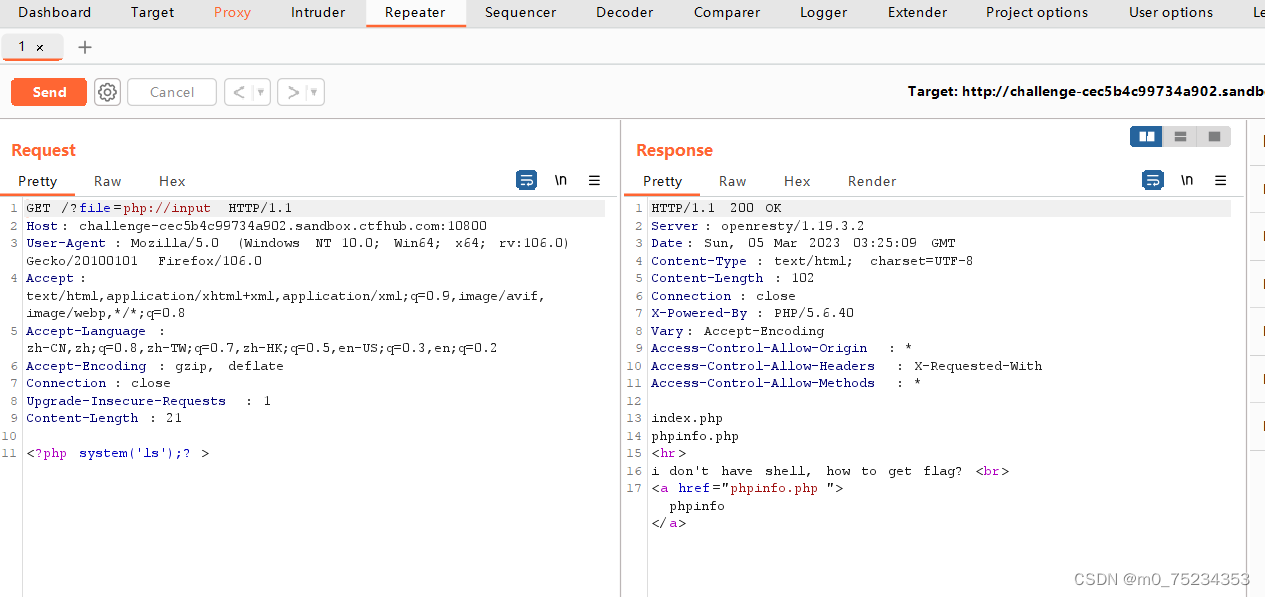Click the GET /?file=php://input request line

(x=158, y=208)
